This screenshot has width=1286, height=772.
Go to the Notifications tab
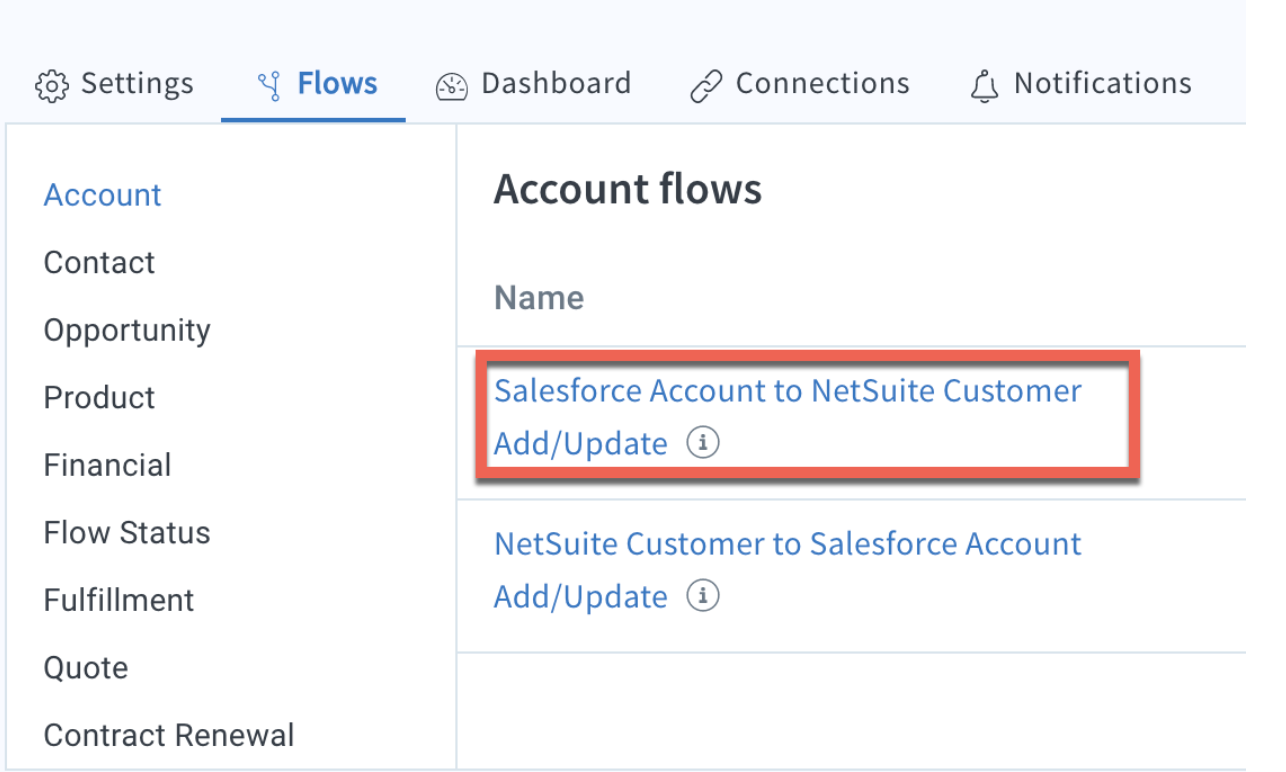pyautogui.click(x=1080, y=84)
